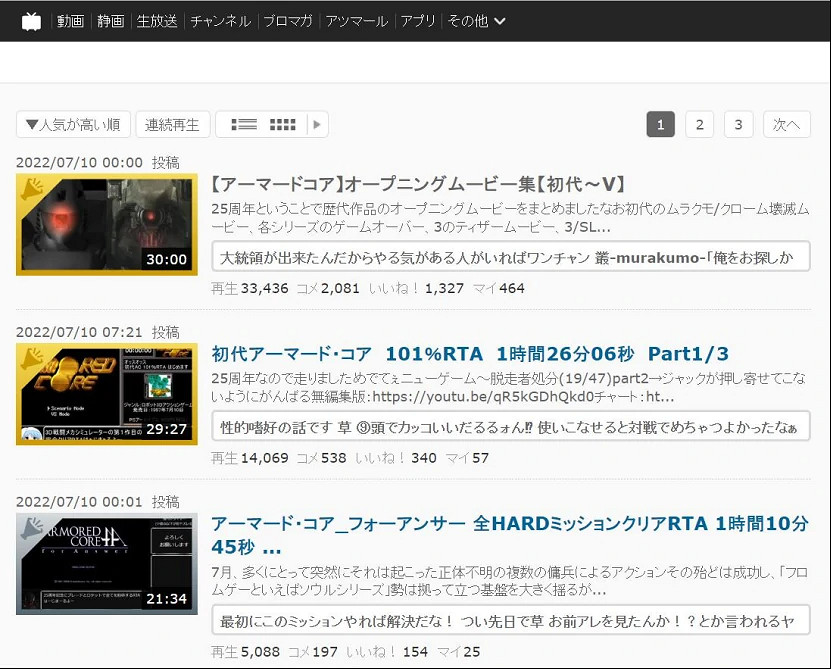The width and height of the screenshot is (831, 669).
Task: Open the 生放送 section
Action: click(156, 19)
